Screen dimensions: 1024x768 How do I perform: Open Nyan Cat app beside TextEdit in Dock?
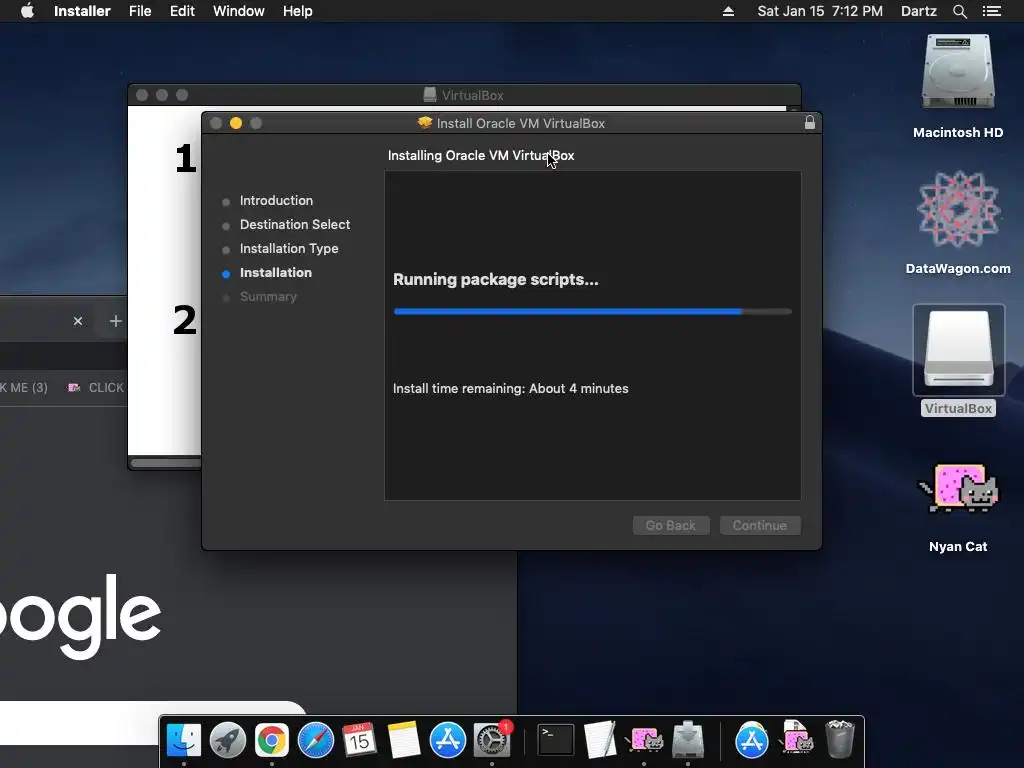tap(644, 741)
